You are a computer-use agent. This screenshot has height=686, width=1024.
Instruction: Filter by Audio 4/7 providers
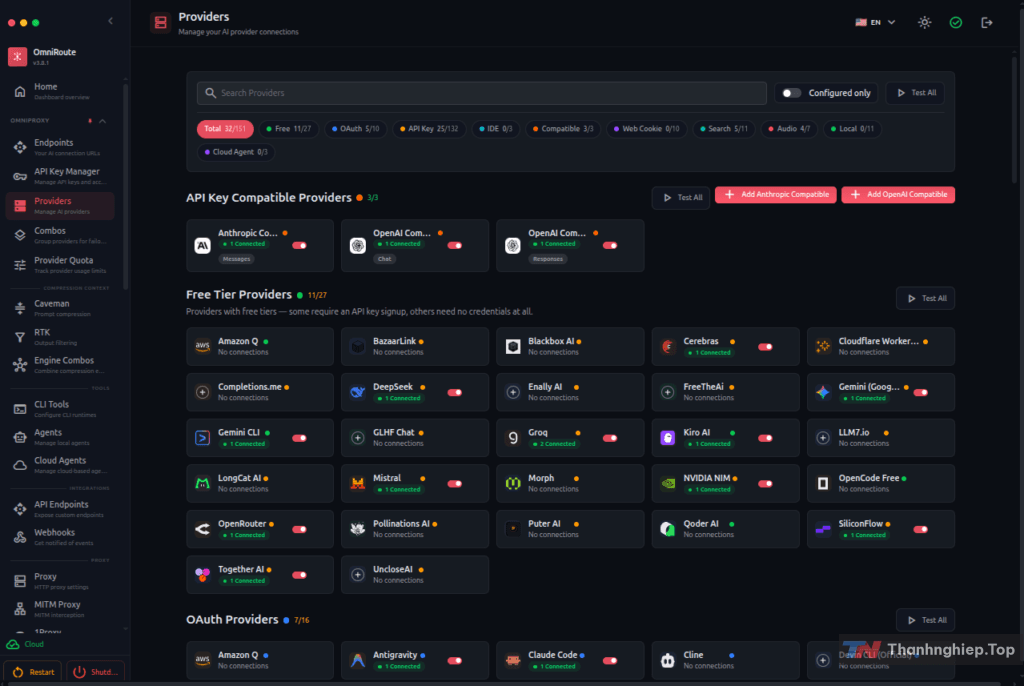tap(789, 129)
